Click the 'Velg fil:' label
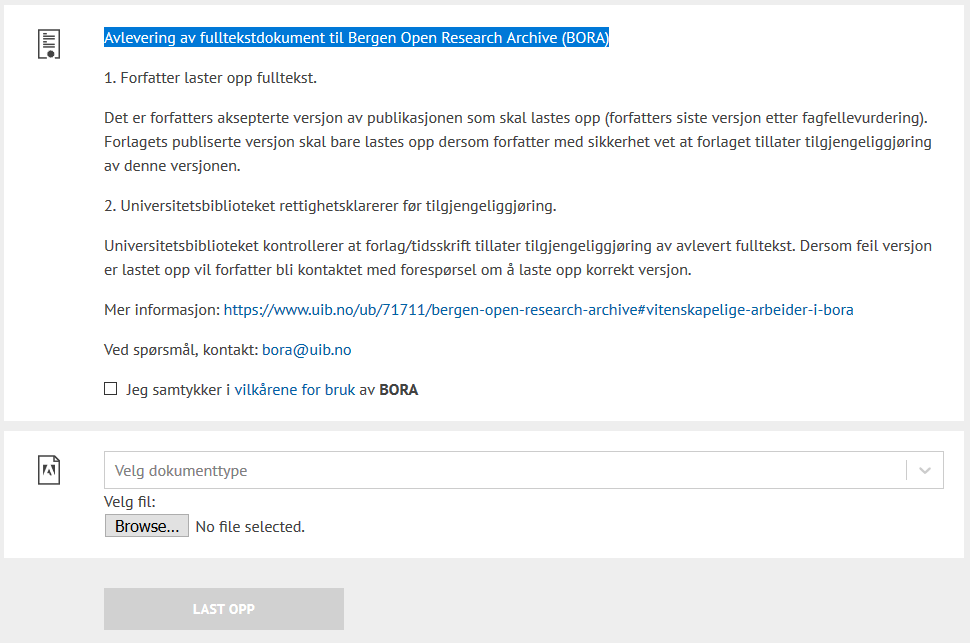This screenshot has width=970, height=643. pyautogui.click(x=130, y=502)
